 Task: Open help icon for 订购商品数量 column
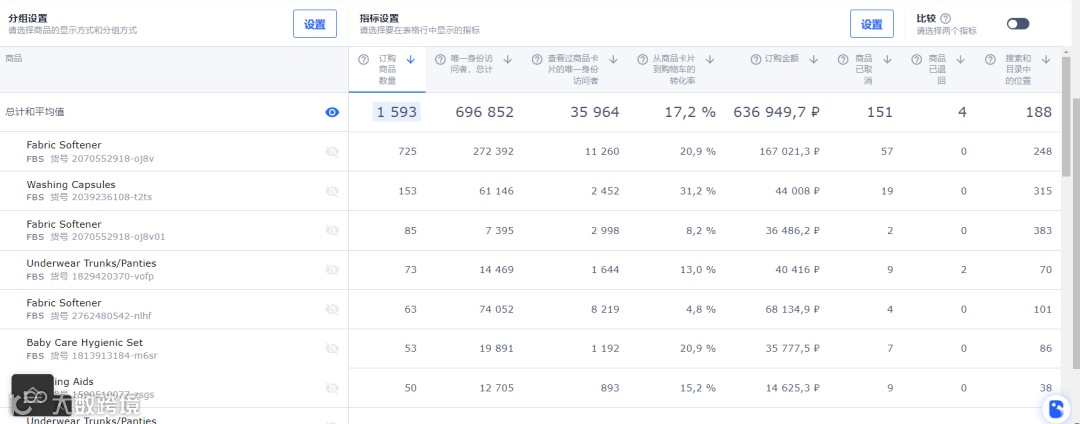click(364, 60)
